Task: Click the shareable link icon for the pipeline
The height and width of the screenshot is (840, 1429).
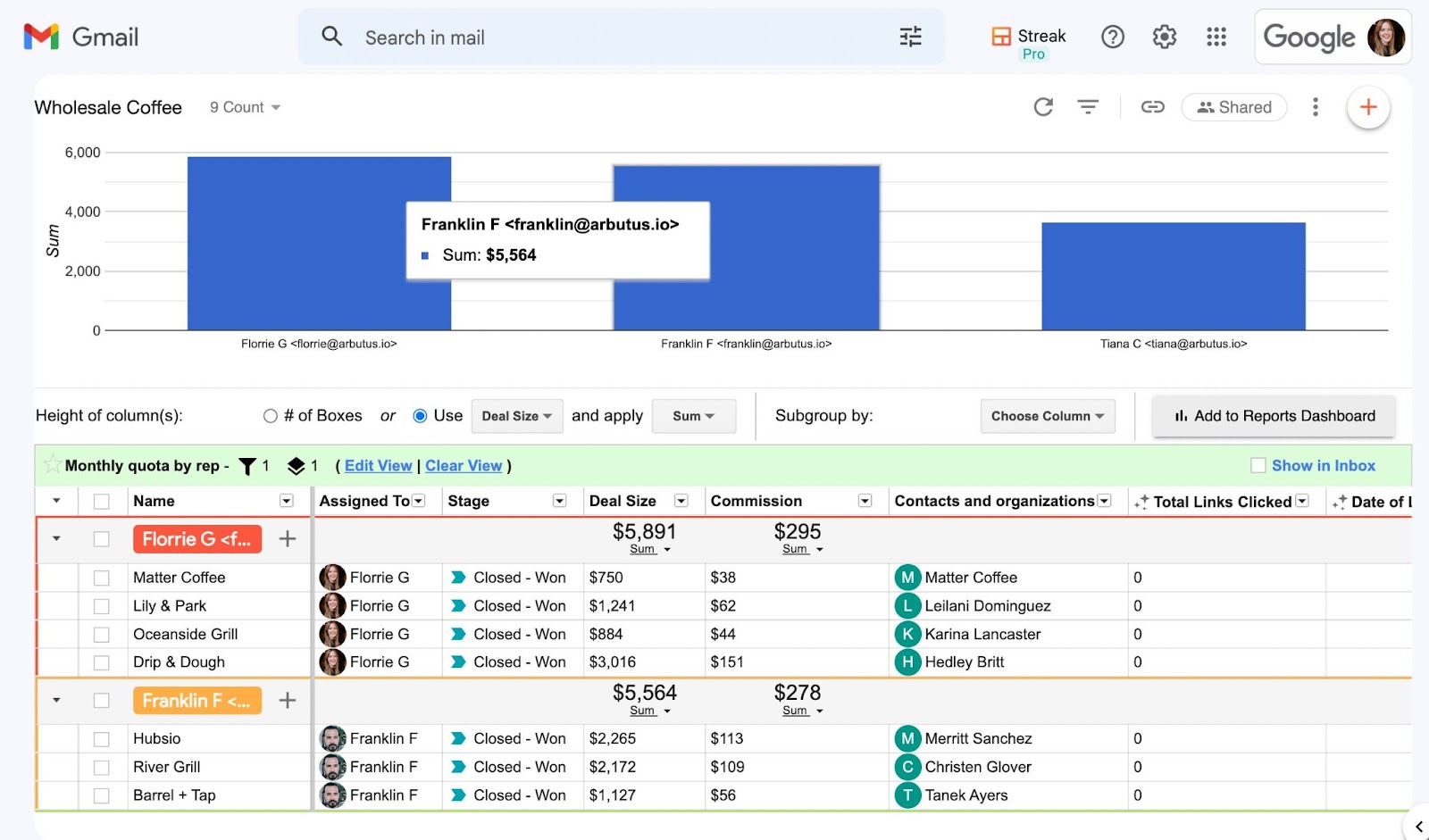Action: coord(1152,106)
